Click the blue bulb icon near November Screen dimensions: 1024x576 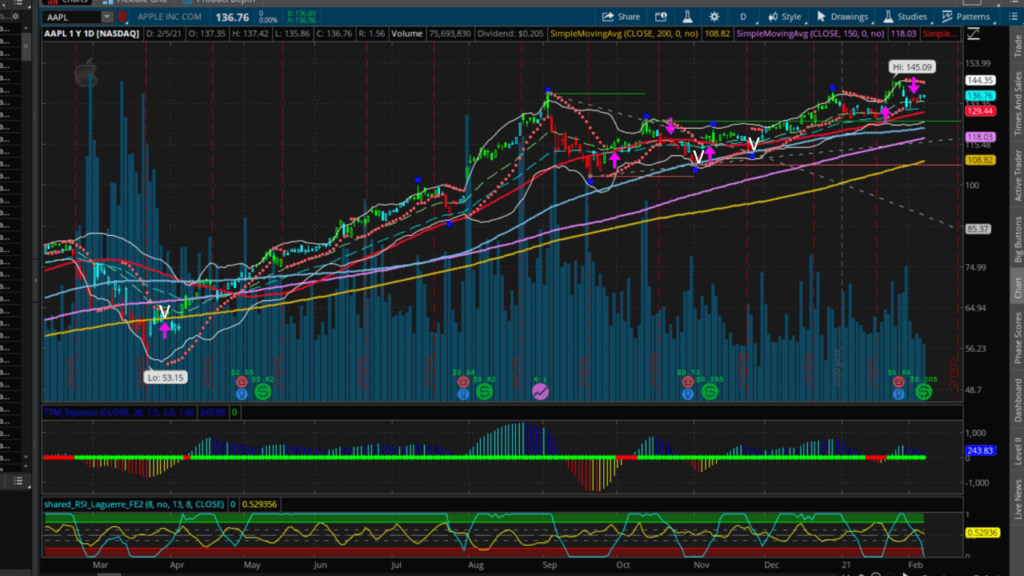pos(688,394)
